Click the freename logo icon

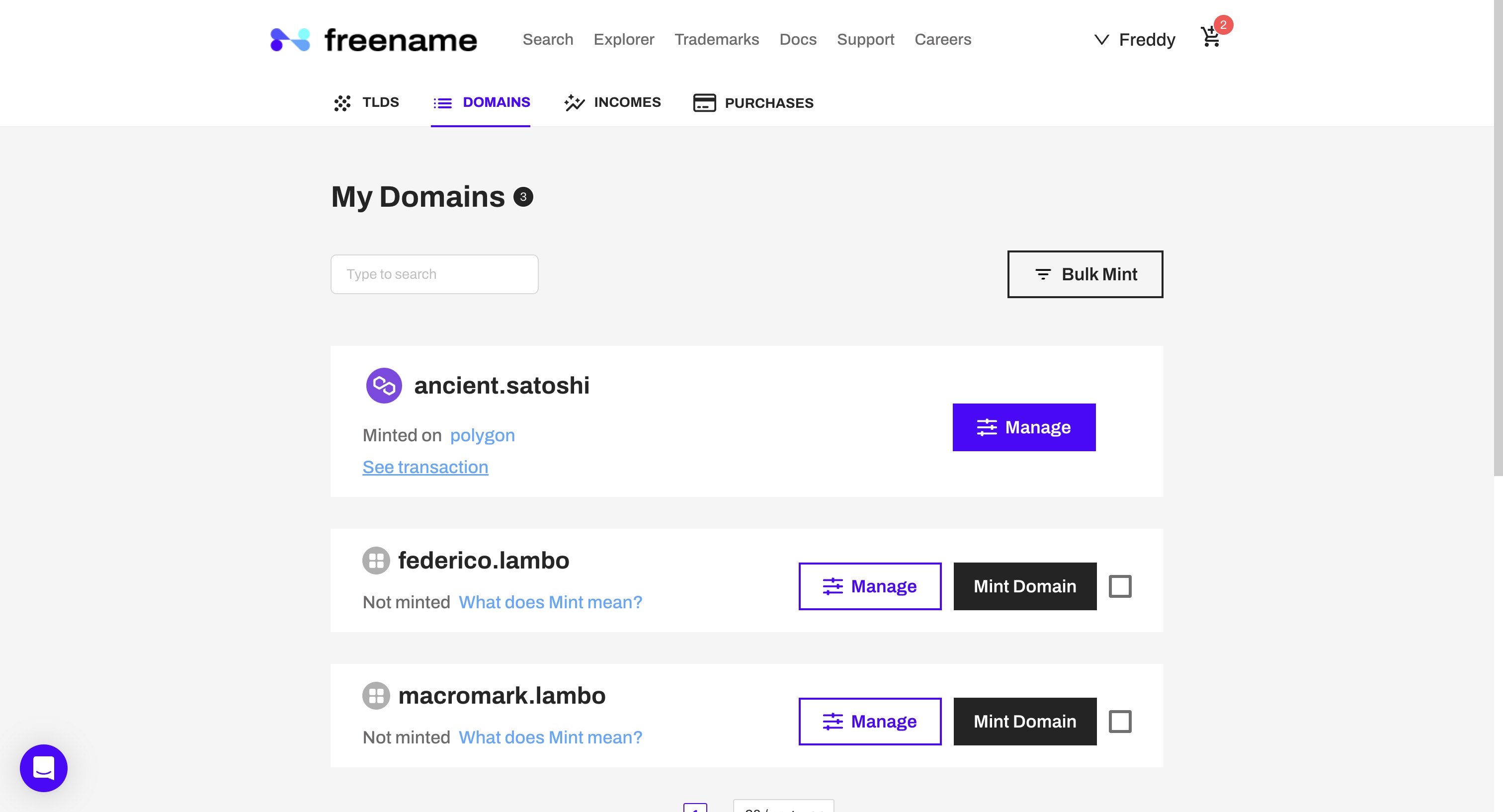(x=290, y=40)
